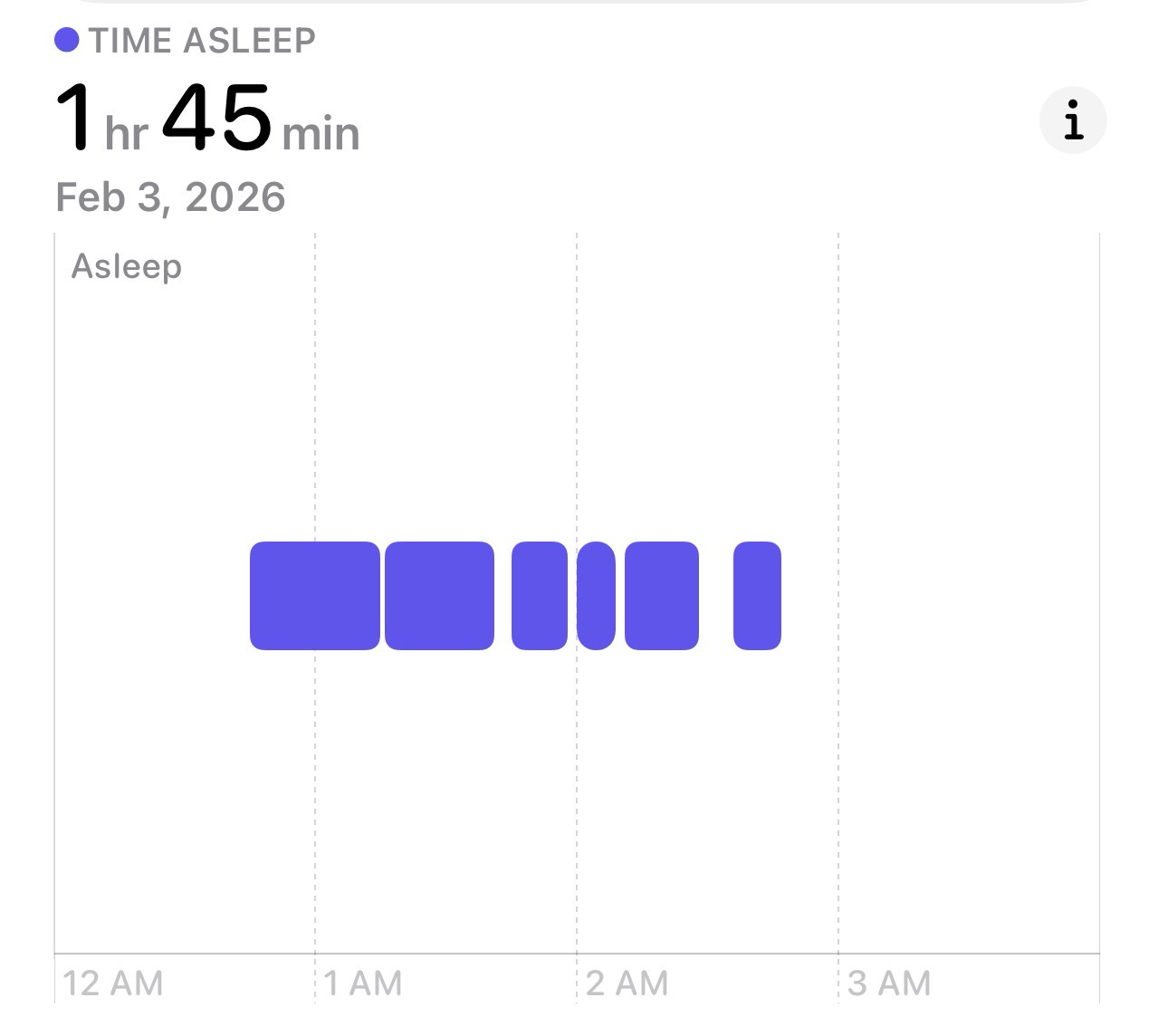Click the dashed gridline above 3 AM

pyautogui.click(x=838, y=453)
